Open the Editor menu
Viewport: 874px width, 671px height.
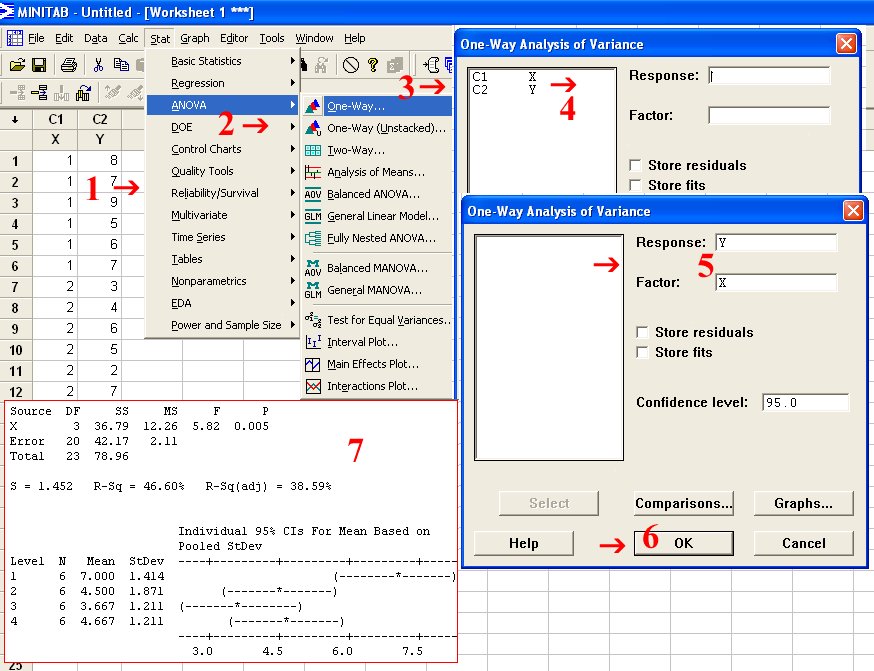click(234, 38)
